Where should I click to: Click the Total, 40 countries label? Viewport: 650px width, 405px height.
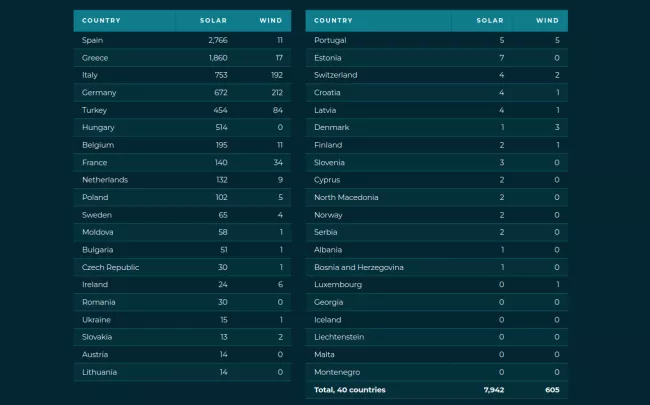pos(349,390)
